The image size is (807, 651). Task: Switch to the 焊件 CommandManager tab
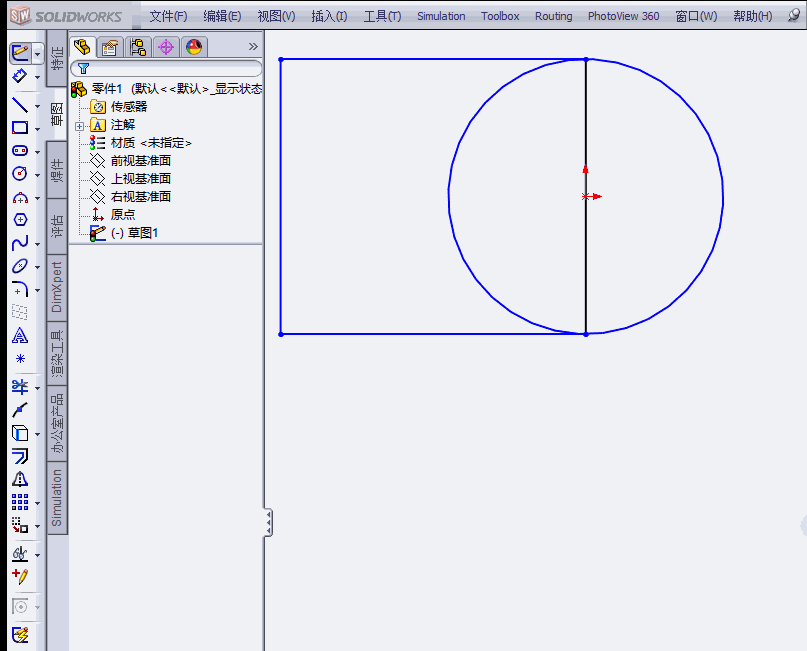[x=57, y=170]
